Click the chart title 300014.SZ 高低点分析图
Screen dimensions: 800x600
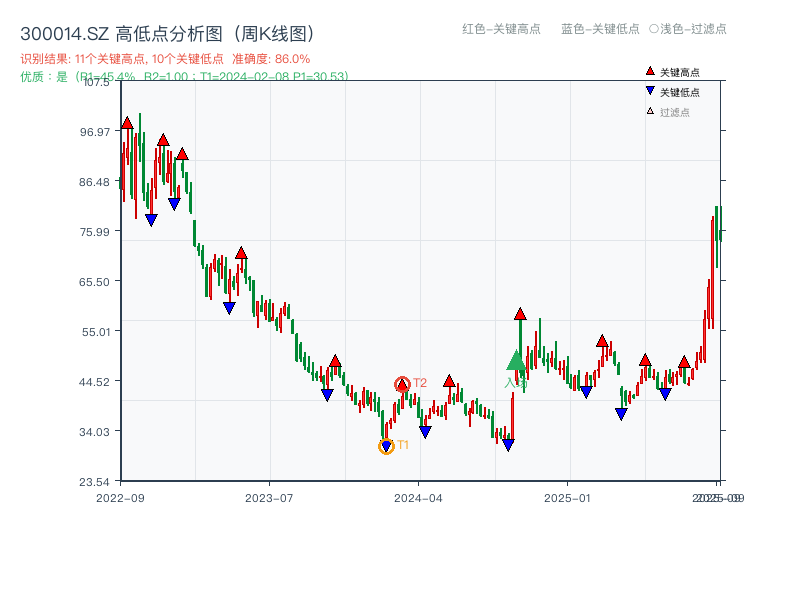[x=167, y=34]
